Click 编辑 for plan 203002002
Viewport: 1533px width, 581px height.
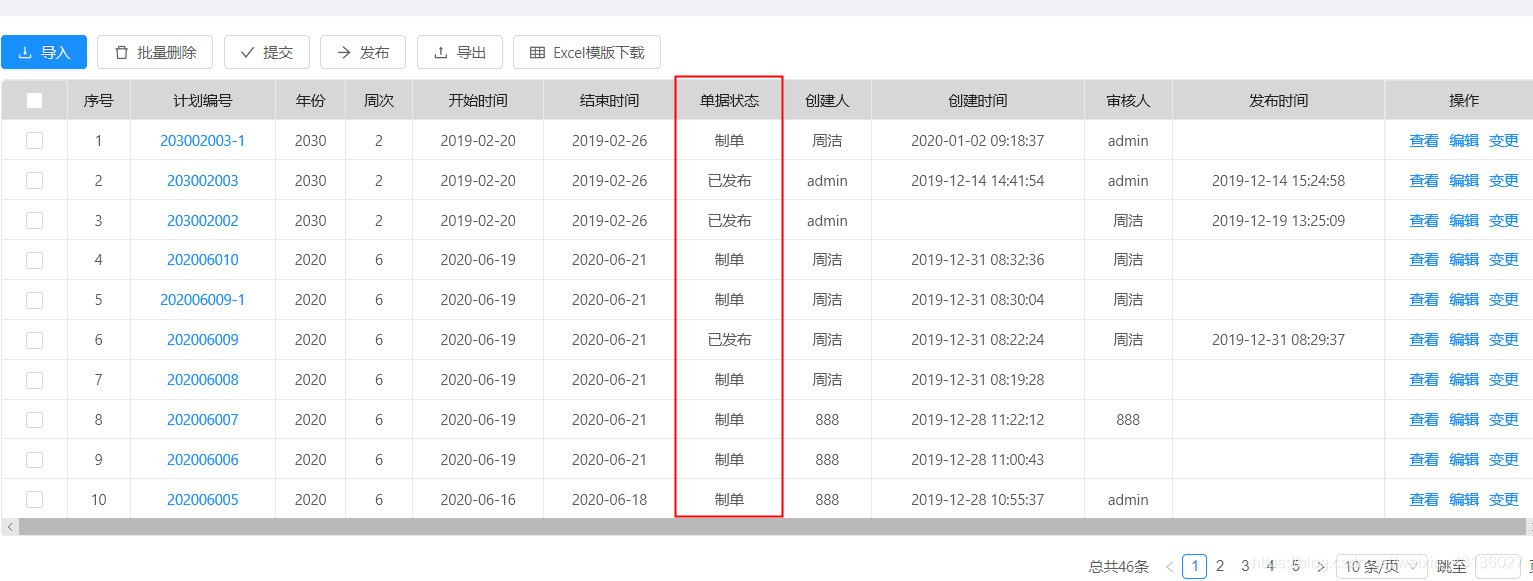coord(1464,221)
